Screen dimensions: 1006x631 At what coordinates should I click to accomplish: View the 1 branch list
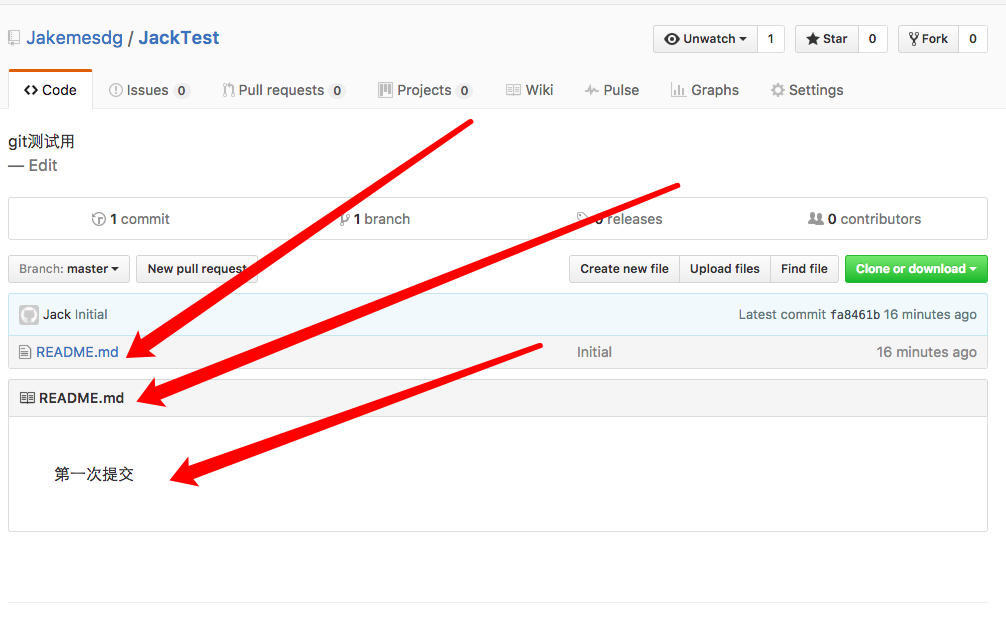pyautogui.click(x=375, y=219)
